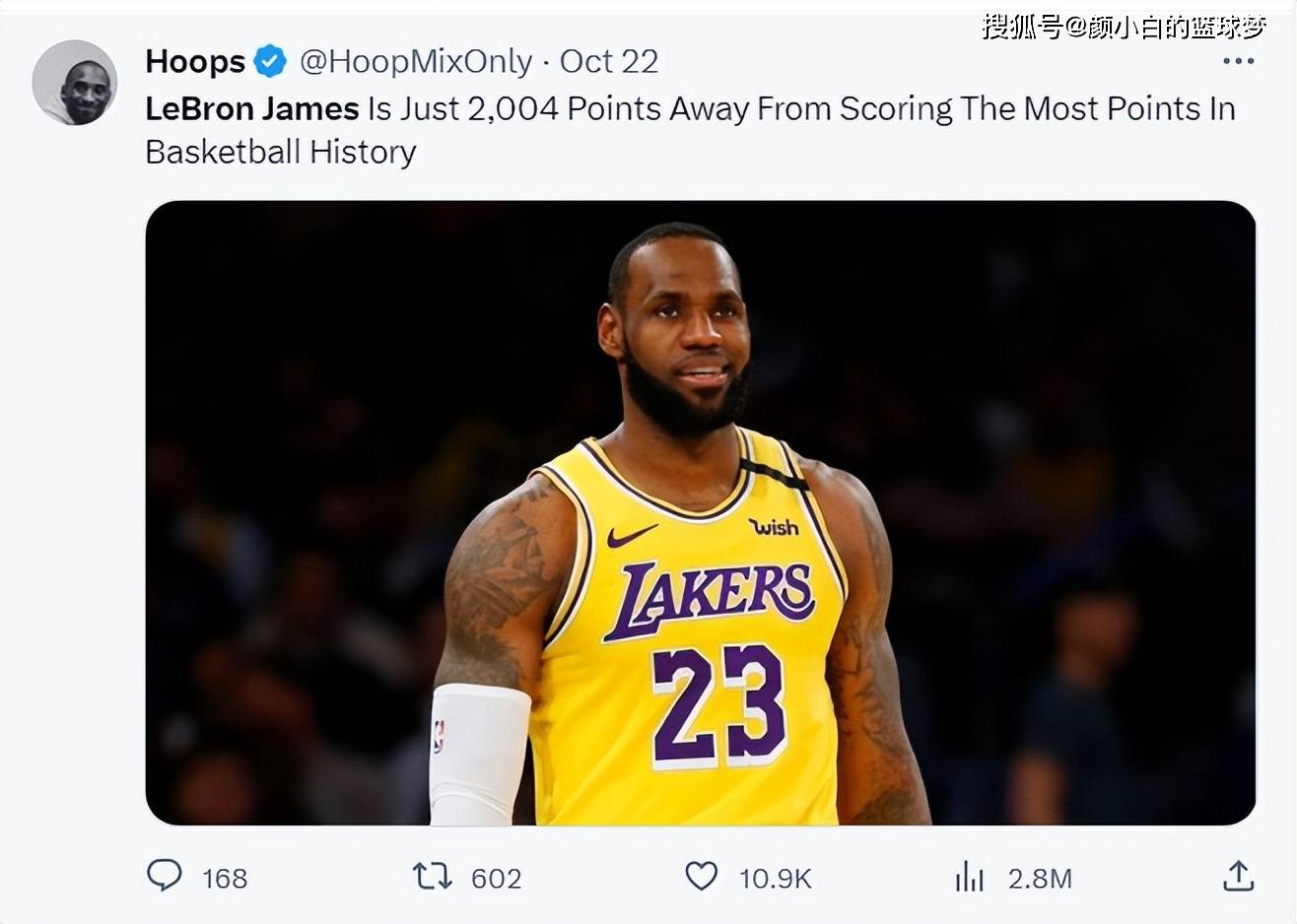Like the tweet with the heart icon
Screen dimensions: 1297x924
701,876
